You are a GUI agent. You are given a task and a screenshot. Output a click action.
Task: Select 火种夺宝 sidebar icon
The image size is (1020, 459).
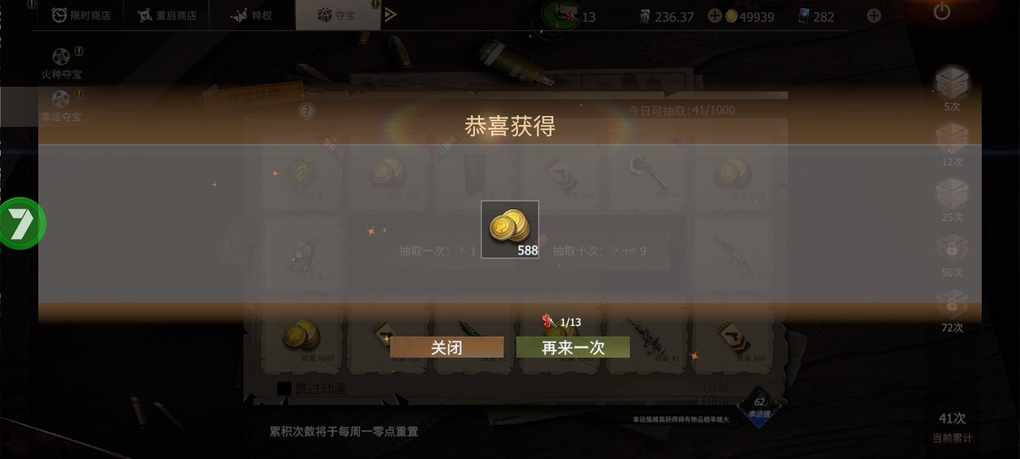pos(61,64)
